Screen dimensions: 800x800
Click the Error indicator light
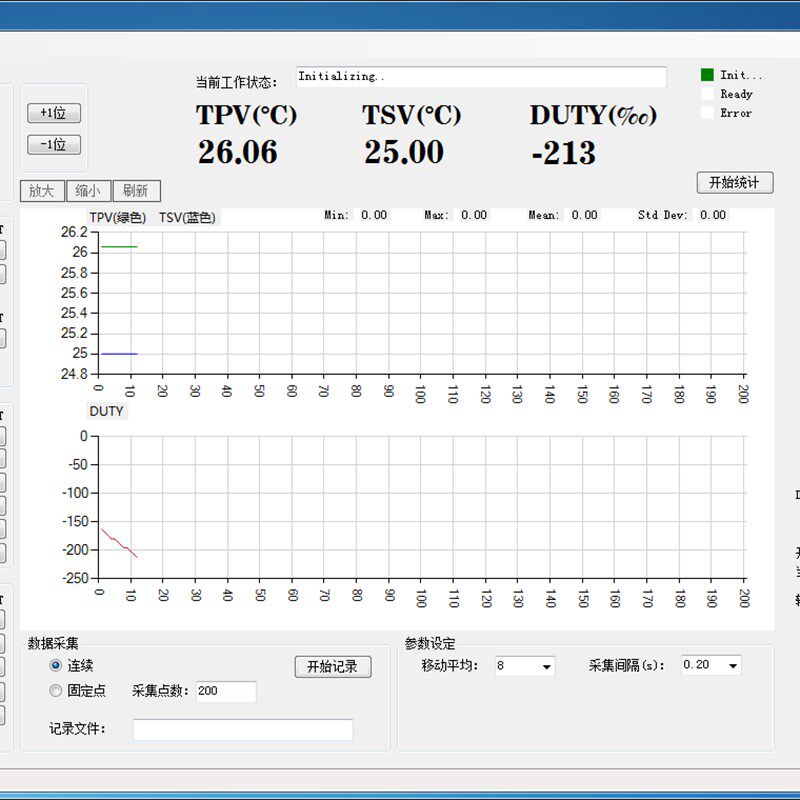coord(707,113)
